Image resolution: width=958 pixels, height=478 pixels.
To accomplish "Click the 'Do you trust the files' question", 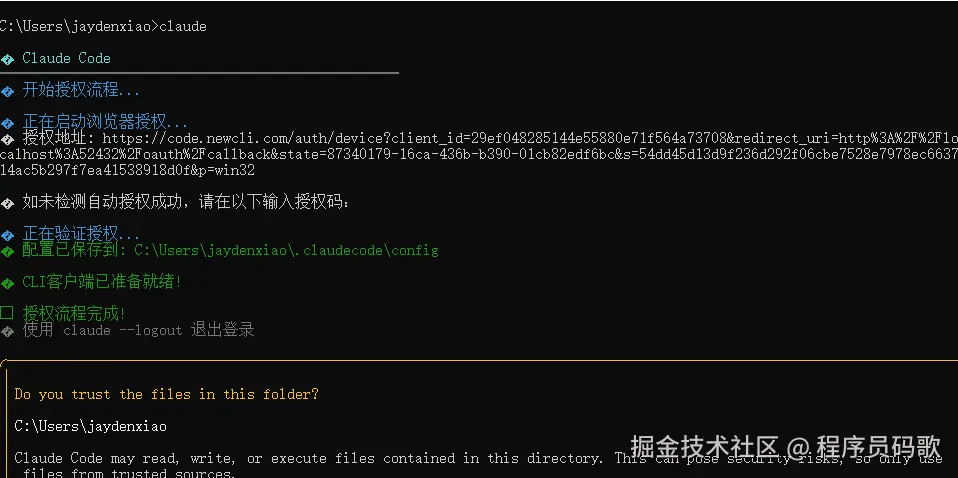I will [166, 394].
